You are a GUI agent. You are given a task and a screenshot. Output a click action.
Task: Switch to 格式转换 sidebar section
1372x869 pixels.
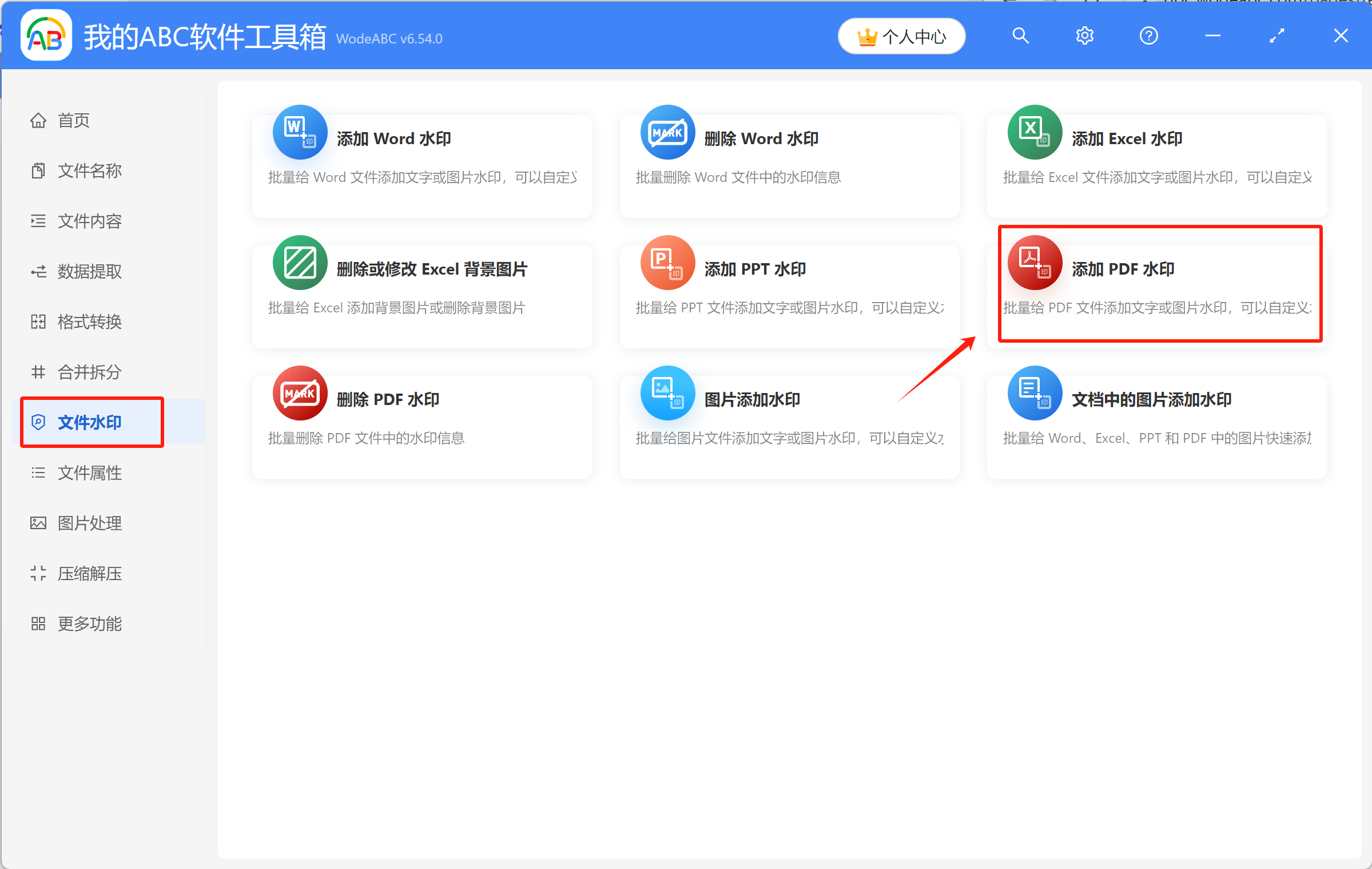point(89,322)
